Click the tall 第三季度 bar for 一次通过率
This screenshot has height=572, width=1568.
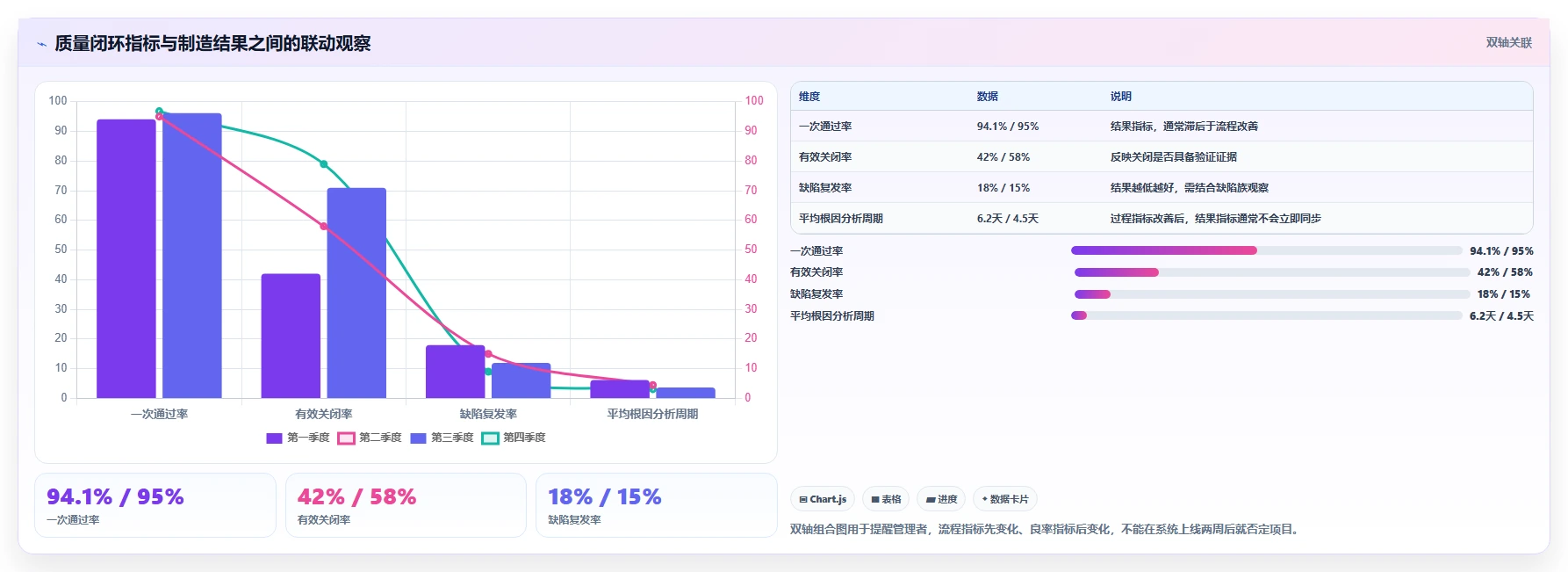click(x=192, y=255)
